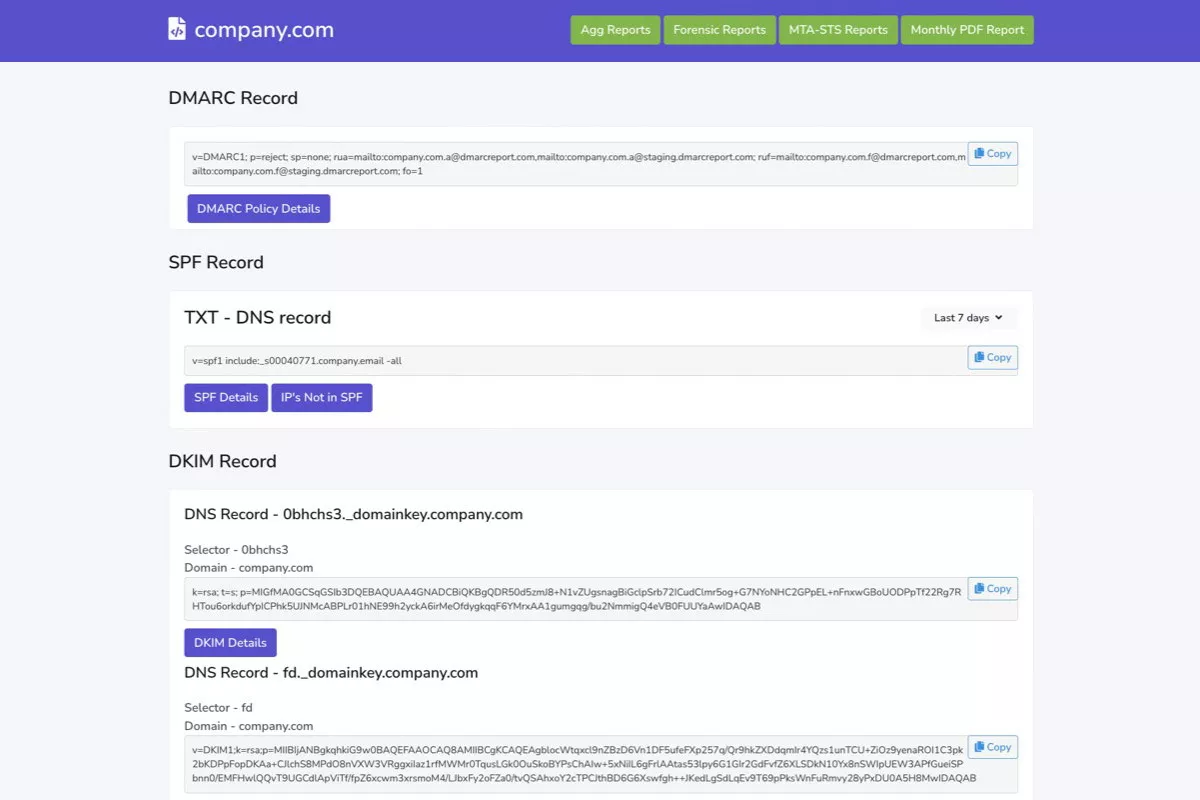Click the company.com file code logo icon
Viewport: 1200px width, 800px height.
click(177, 29)
